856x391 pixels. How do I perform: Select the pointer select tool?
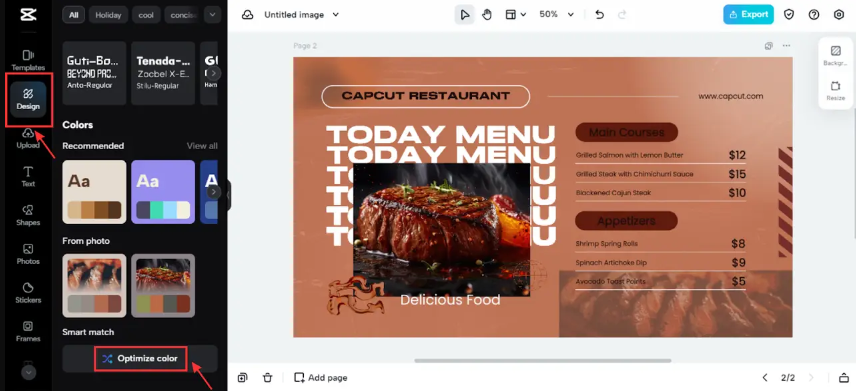[x=465, y=15]
